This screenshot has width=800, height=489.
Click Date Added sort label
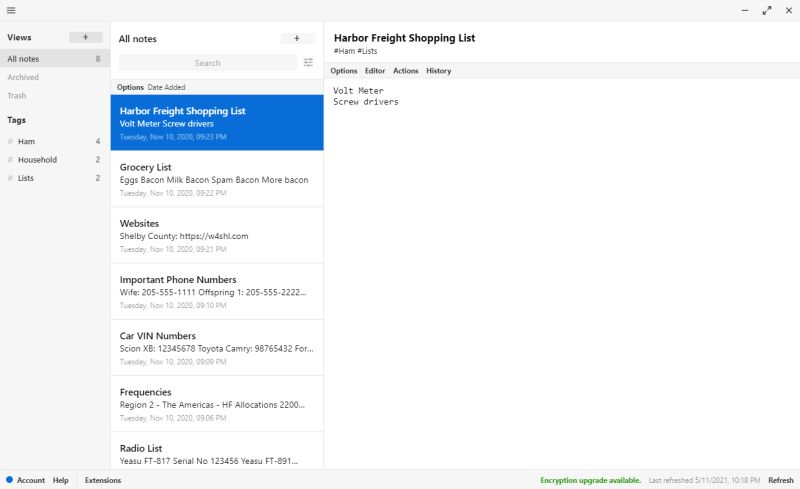click(166, 87)
